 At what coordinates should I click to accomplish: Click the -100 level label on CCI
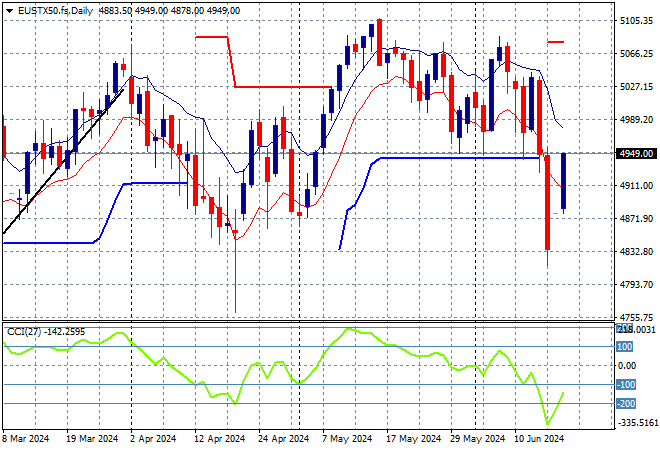pos(626,385)
